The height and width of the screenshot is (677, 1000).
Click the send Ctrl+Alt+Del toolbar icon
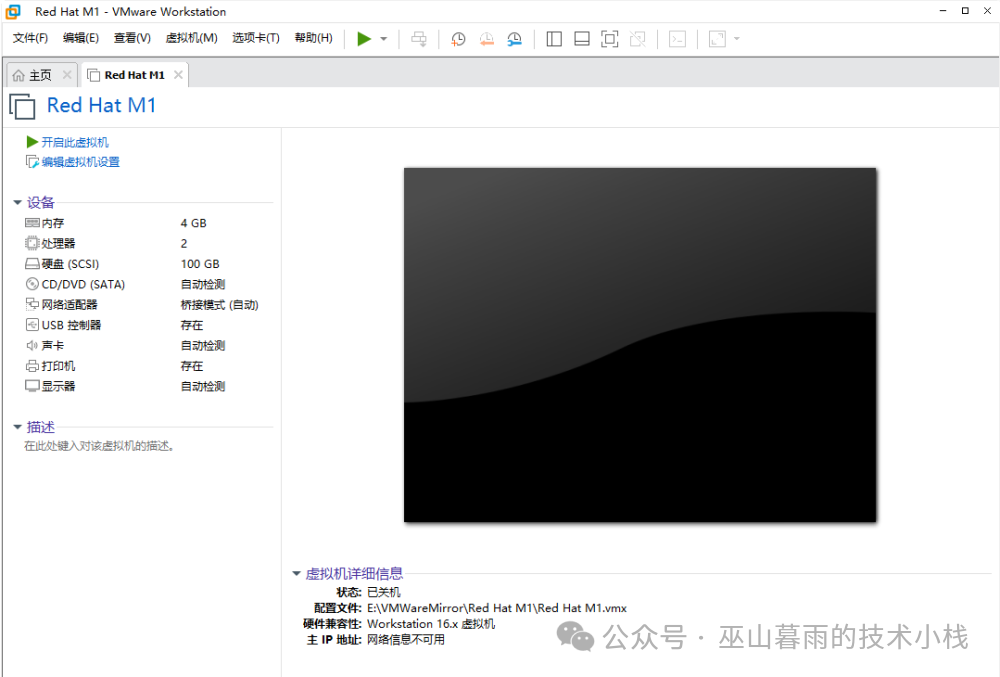click(419, 39)
